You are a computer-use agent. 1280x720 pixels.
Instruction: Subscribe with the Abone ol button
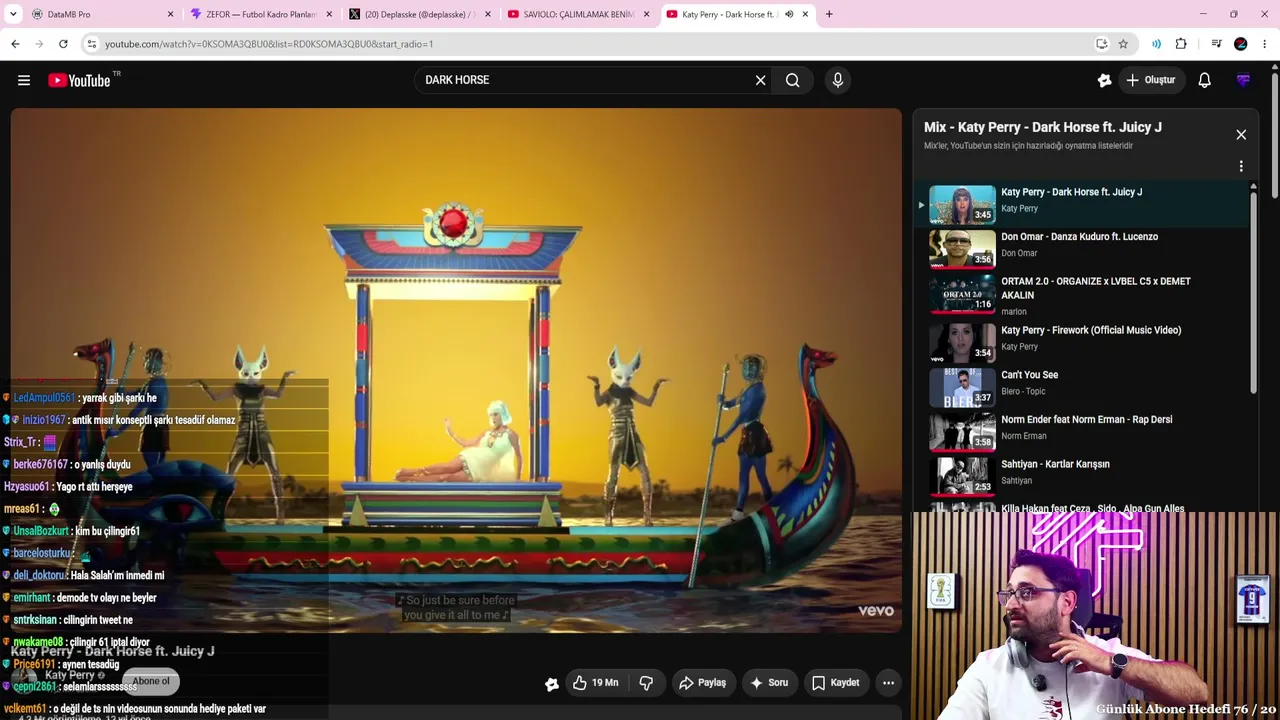pyautogui.click(x=151, y=681)
